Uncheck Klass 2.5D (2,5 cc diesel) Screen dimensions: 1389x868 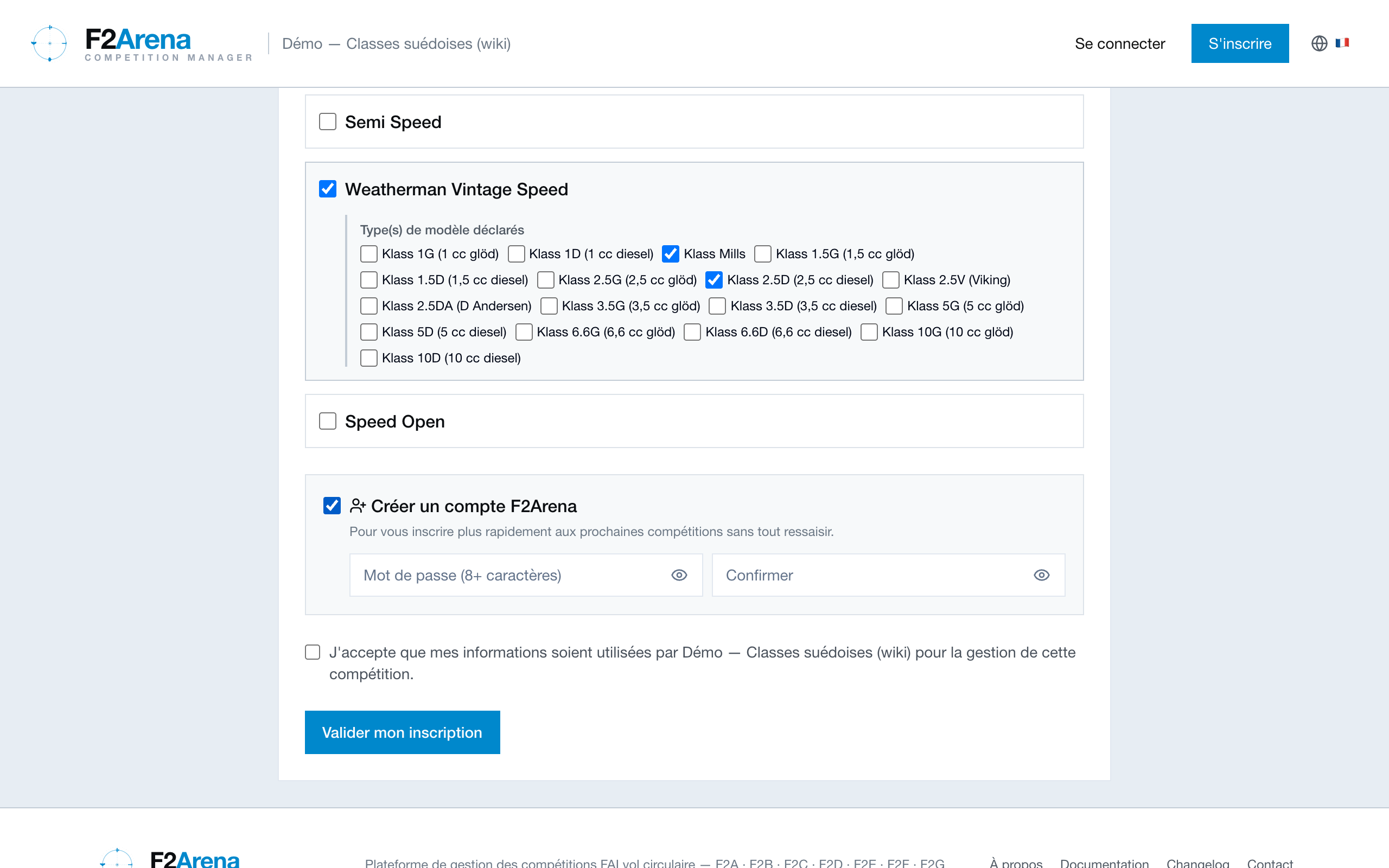(x=714, y=279)
